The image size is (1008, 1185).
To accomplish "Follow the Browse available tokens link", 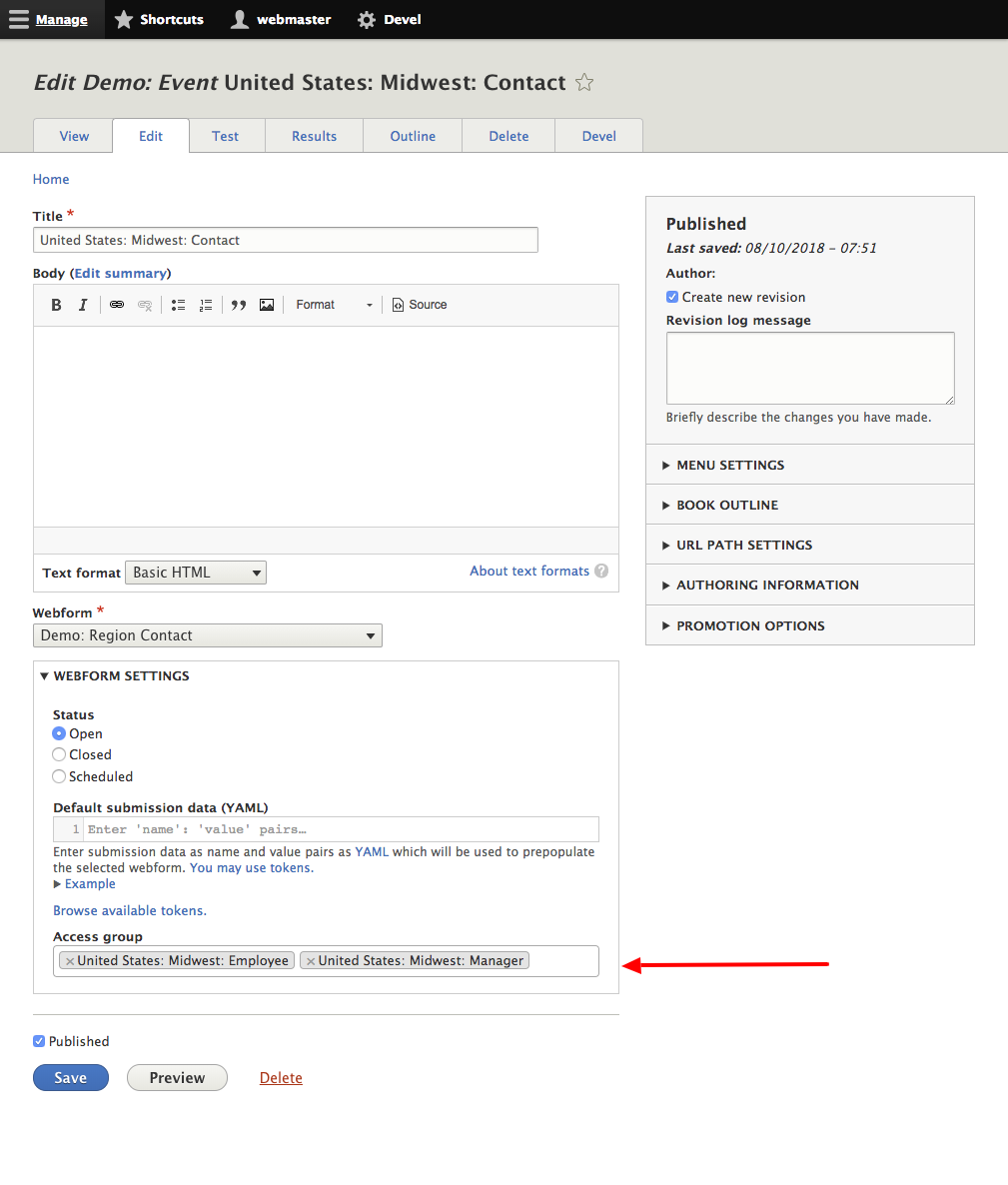I will click(x=129, y=910).
